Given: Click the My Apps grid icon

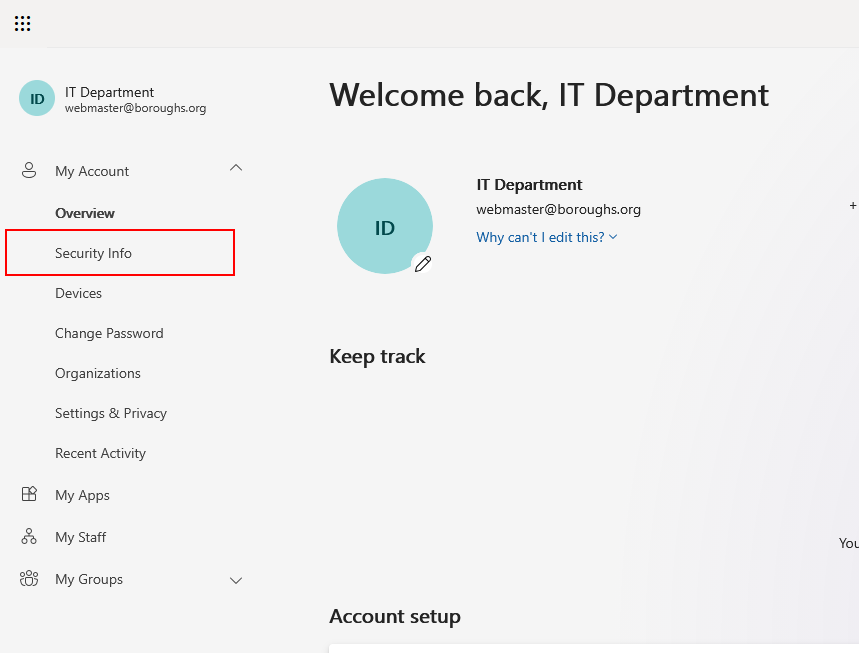Looking at the screenshot, I should coord(29,495).
